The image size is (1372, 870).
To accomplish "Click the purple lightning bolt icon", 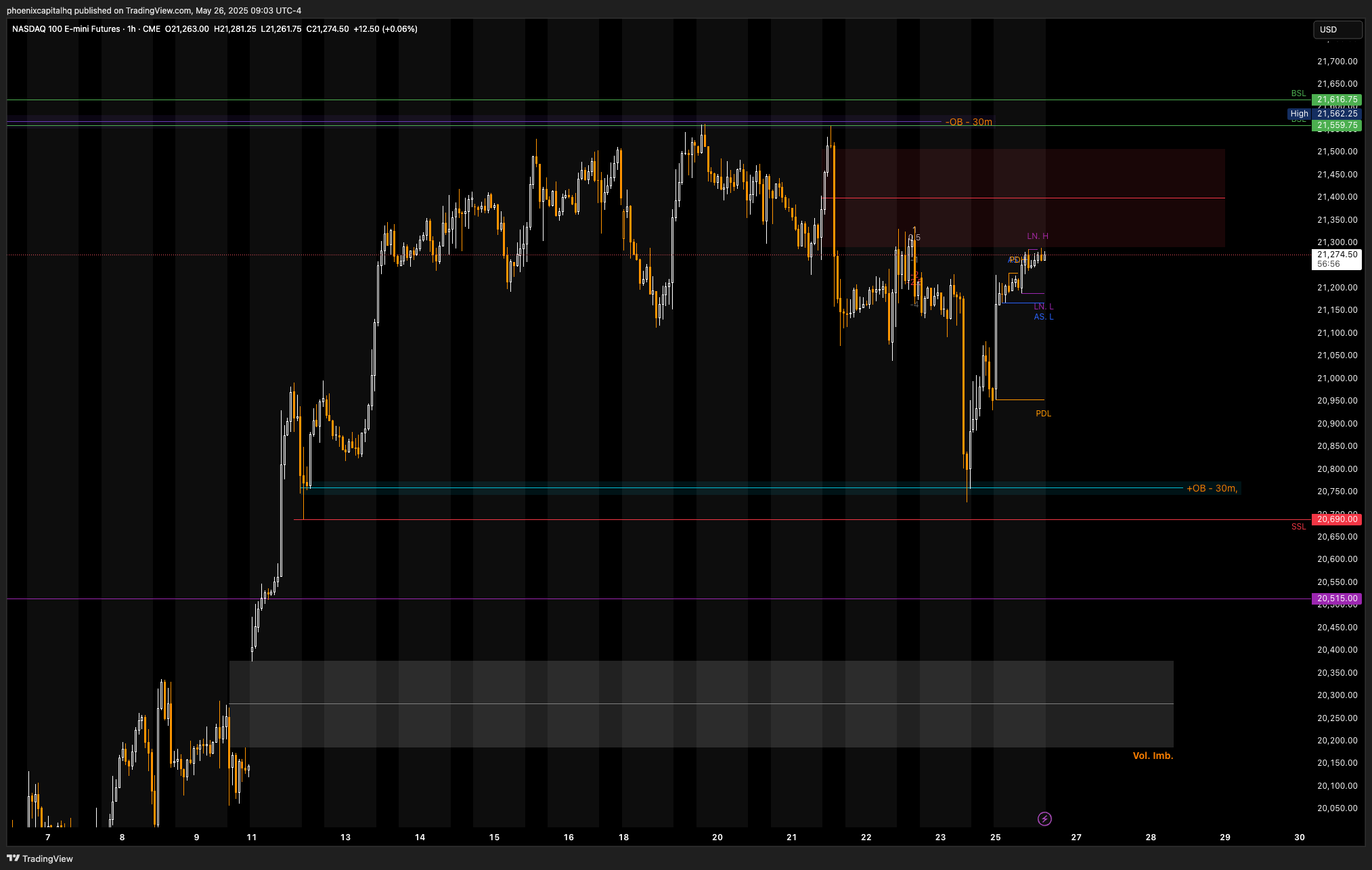I will click(x=1044, y=819).
